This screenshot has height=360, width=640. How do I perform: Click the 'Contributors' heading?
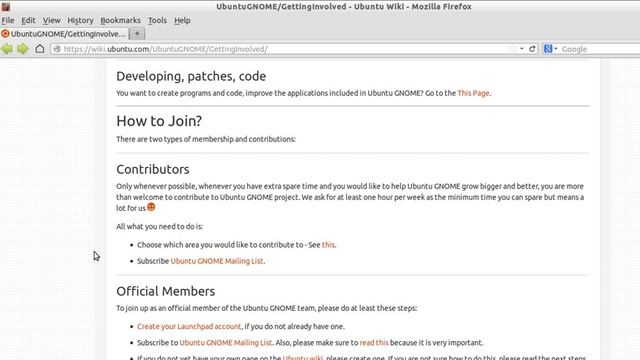[153, 169]
